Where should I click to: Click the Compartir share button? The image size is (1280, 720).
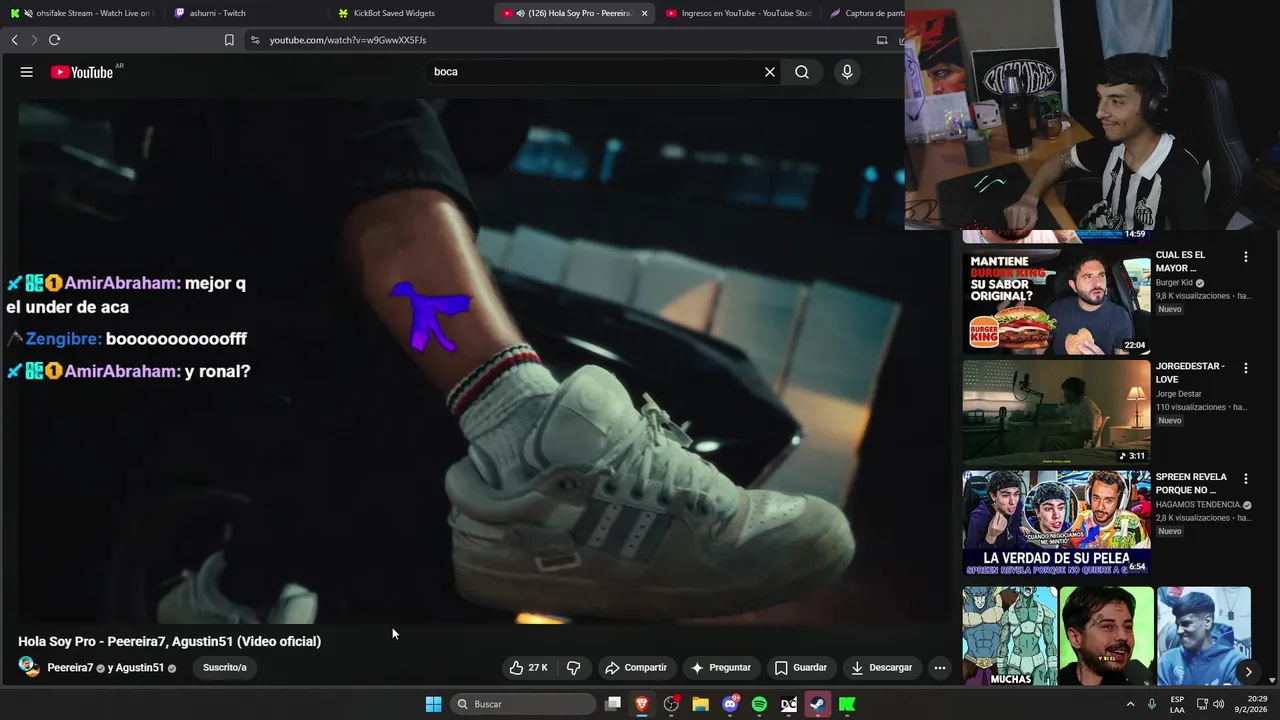(x=636, y=667)
